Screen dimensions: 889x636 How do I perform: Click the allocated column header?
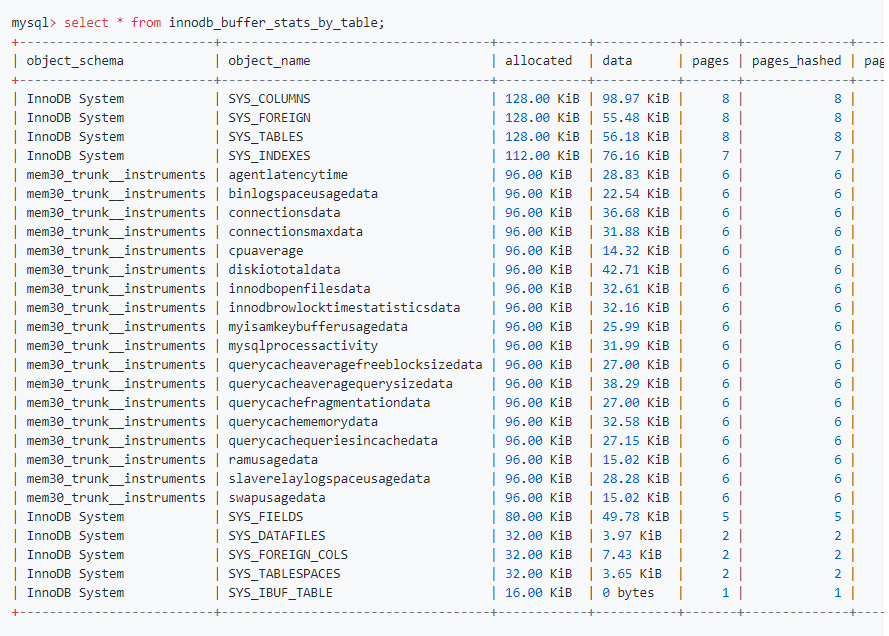click(x=539, y=60)
